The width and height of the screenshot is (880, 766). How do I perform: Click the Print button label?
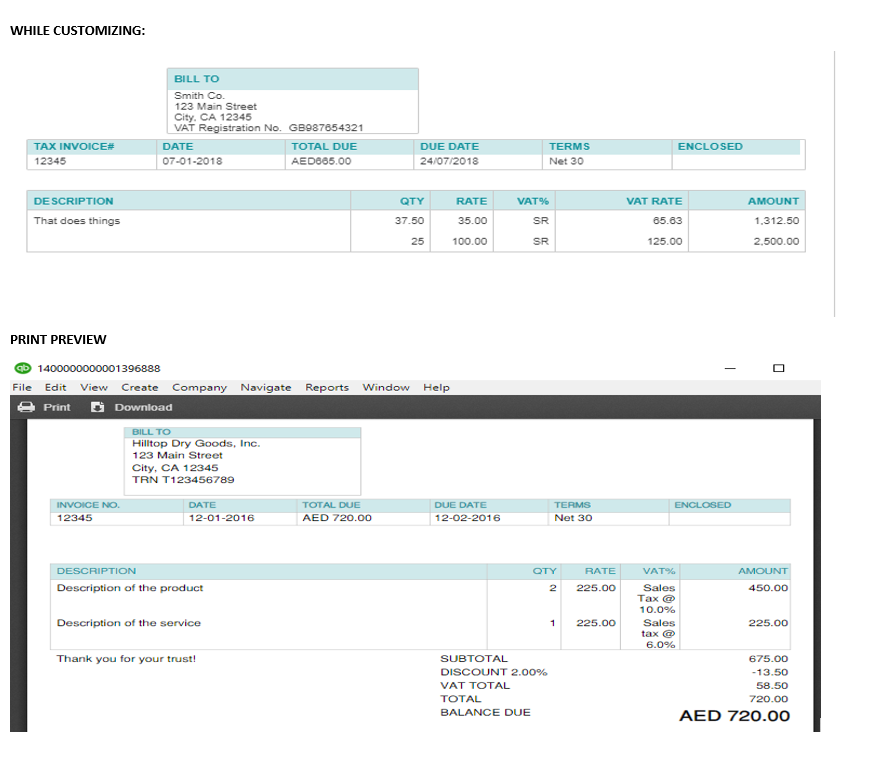tap(57, 407)
